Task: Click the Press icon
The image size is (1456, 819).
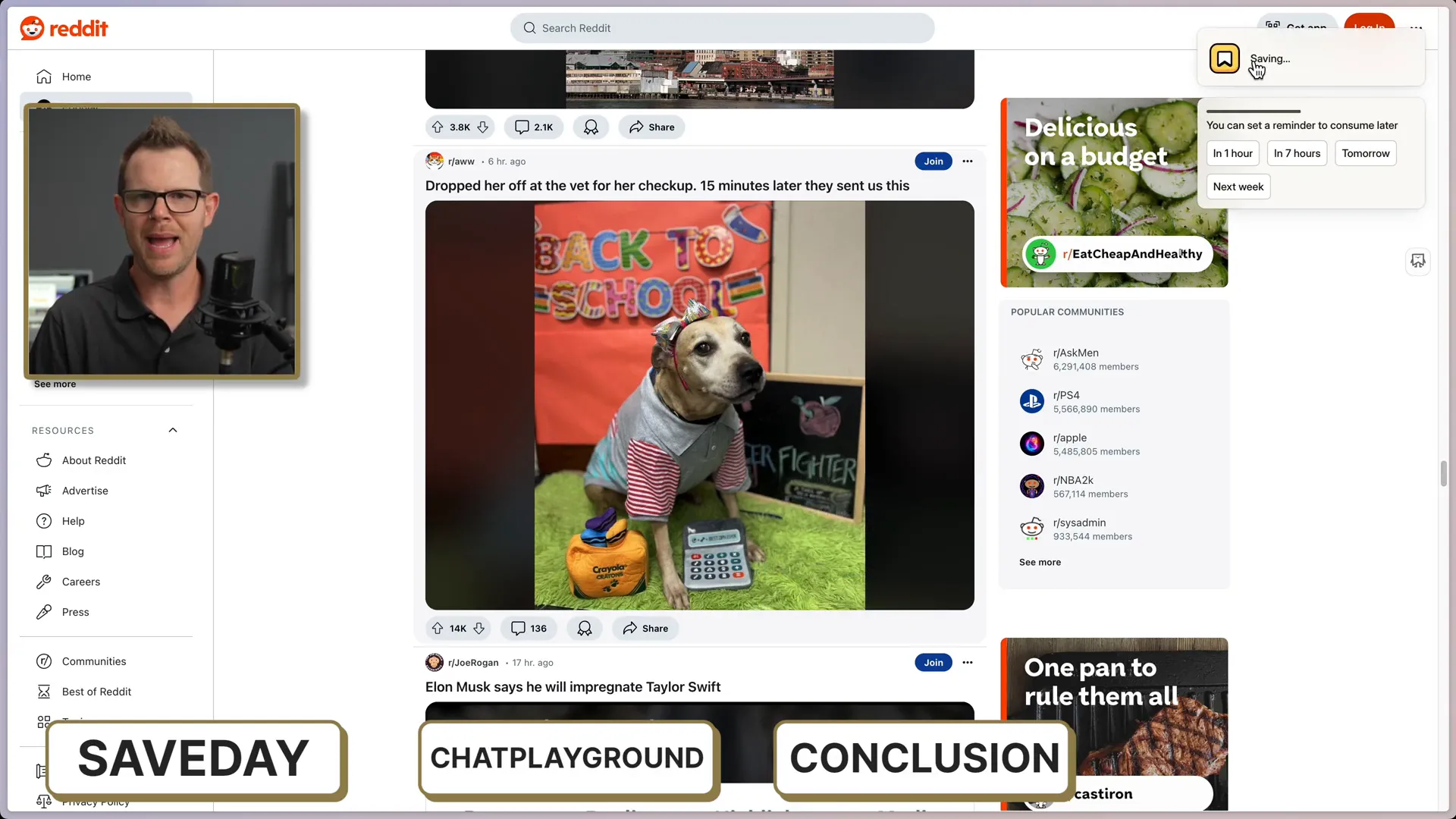Action: (44, 612)
